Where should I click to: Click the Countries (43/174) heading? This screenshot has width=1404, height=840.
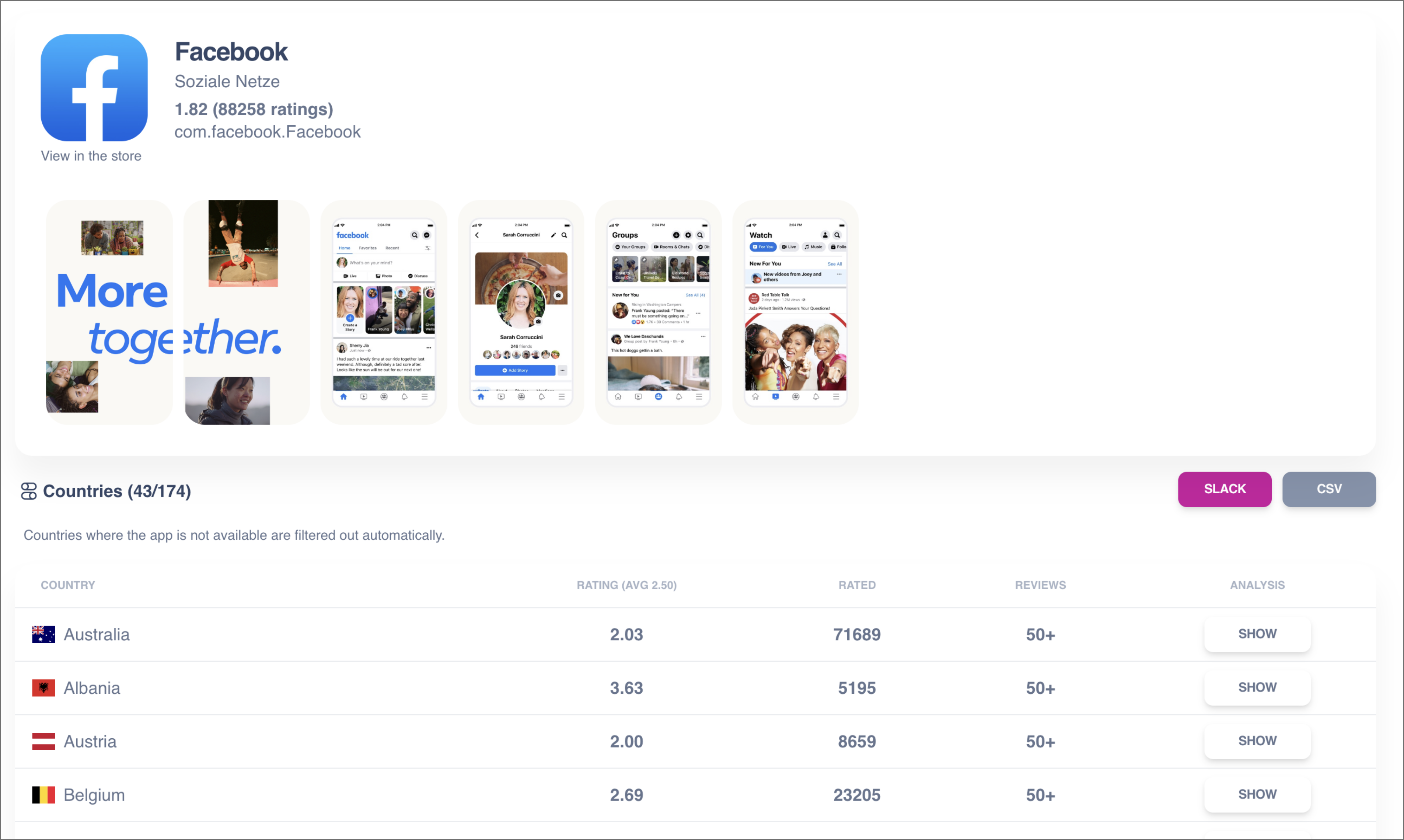pos(117,491)
